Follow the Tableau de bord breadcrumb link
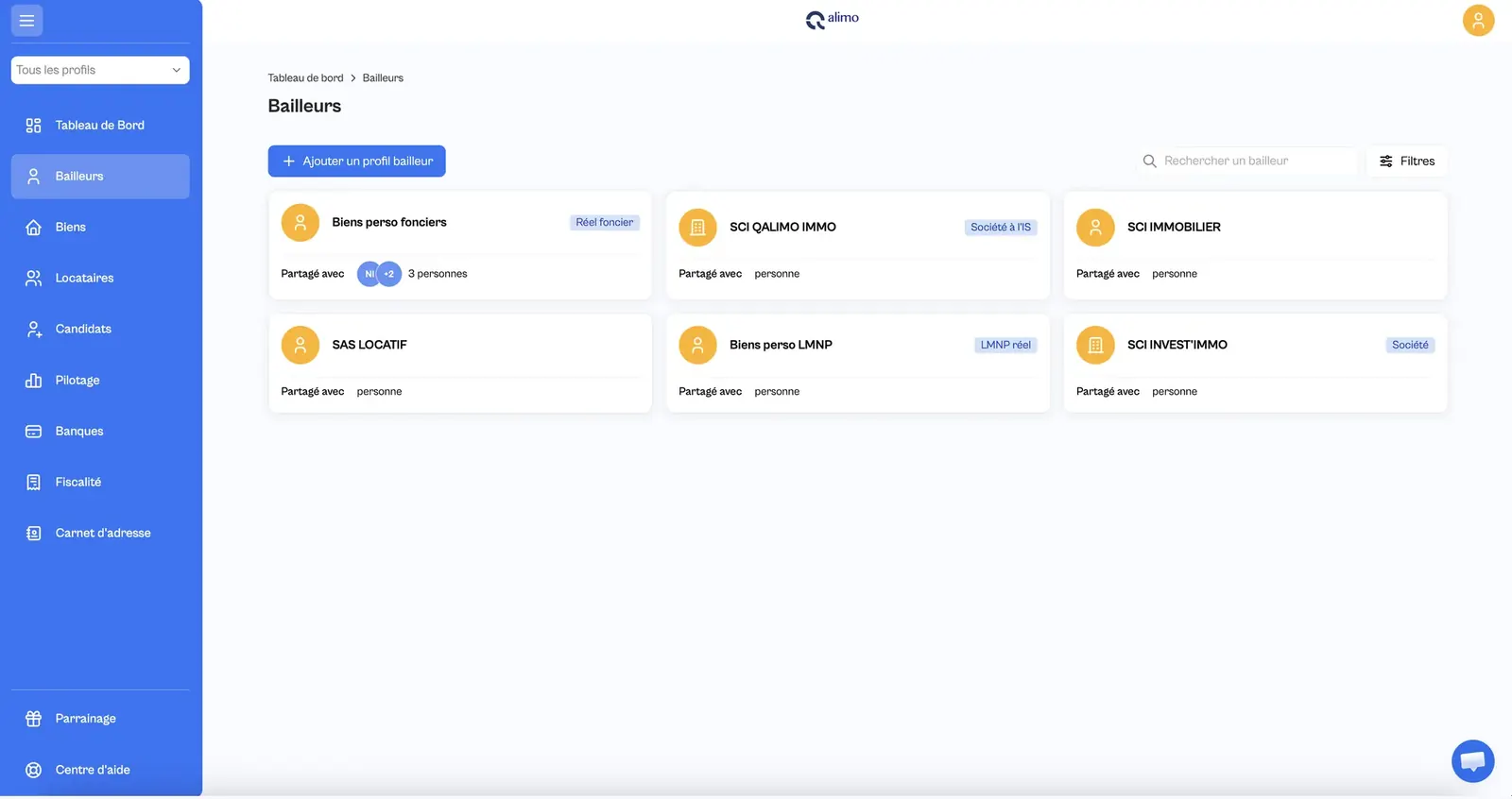Viewport: 1512px width, 799px height. point(305,78)
